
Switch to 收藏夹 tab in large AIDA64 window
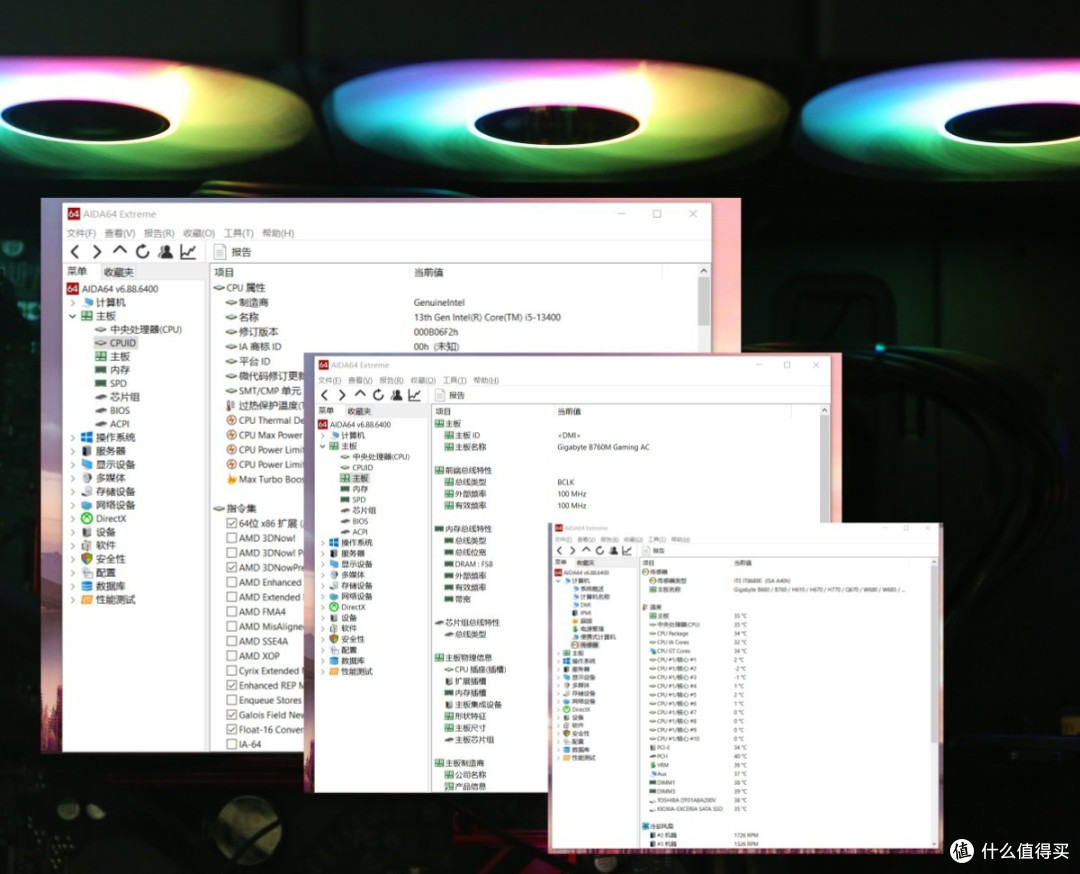pyautogui.click(x=118, y=272)
